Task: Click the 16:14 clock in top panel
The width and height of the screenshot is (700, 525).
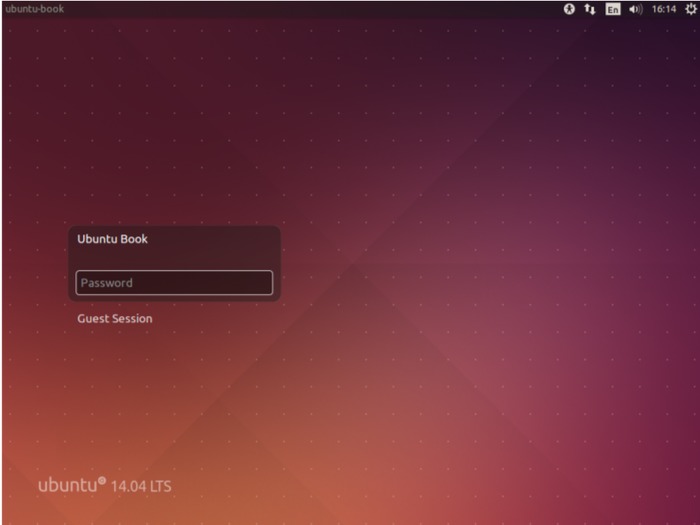Action: [663, 9]
